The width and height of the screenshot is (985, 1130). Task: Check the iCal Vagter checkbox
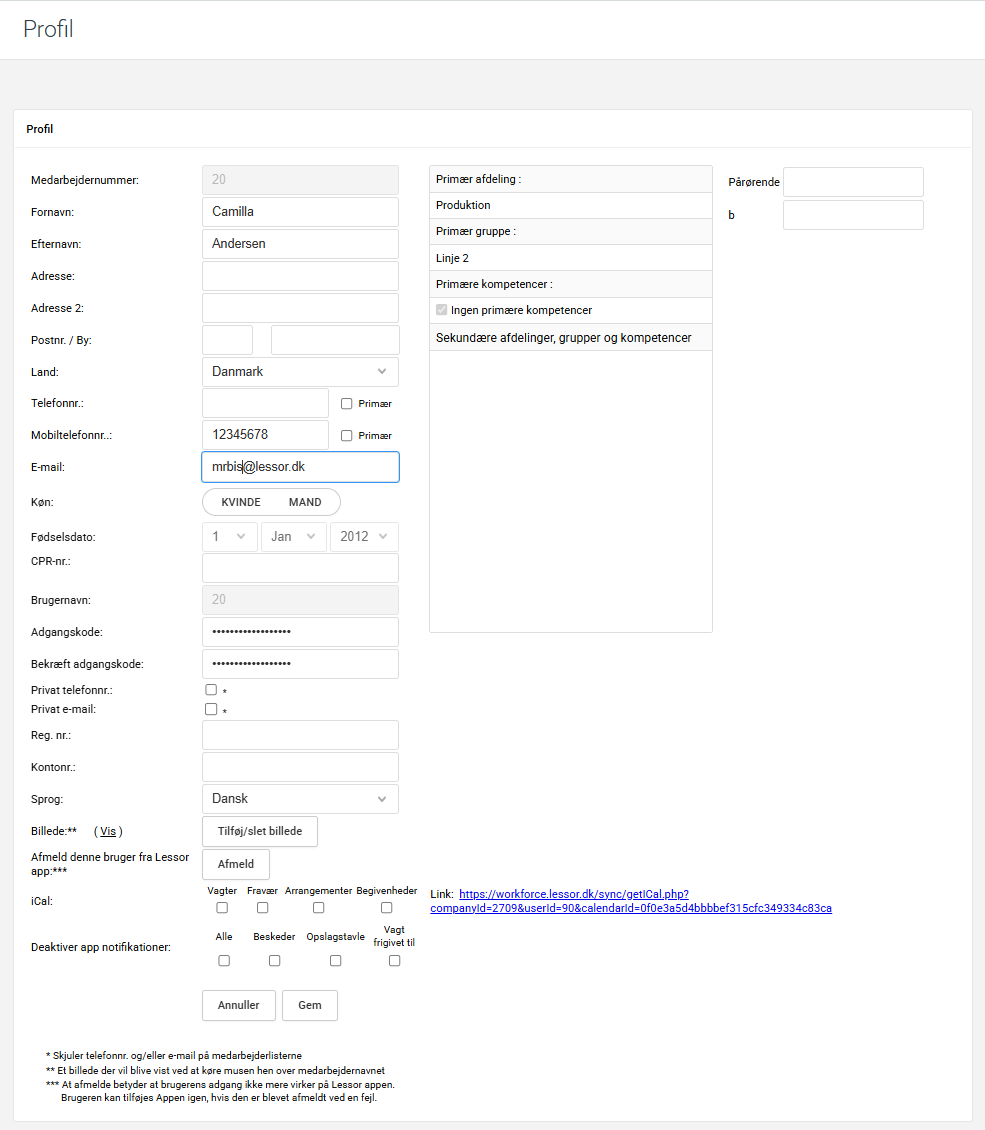click(x=222, y=908)
